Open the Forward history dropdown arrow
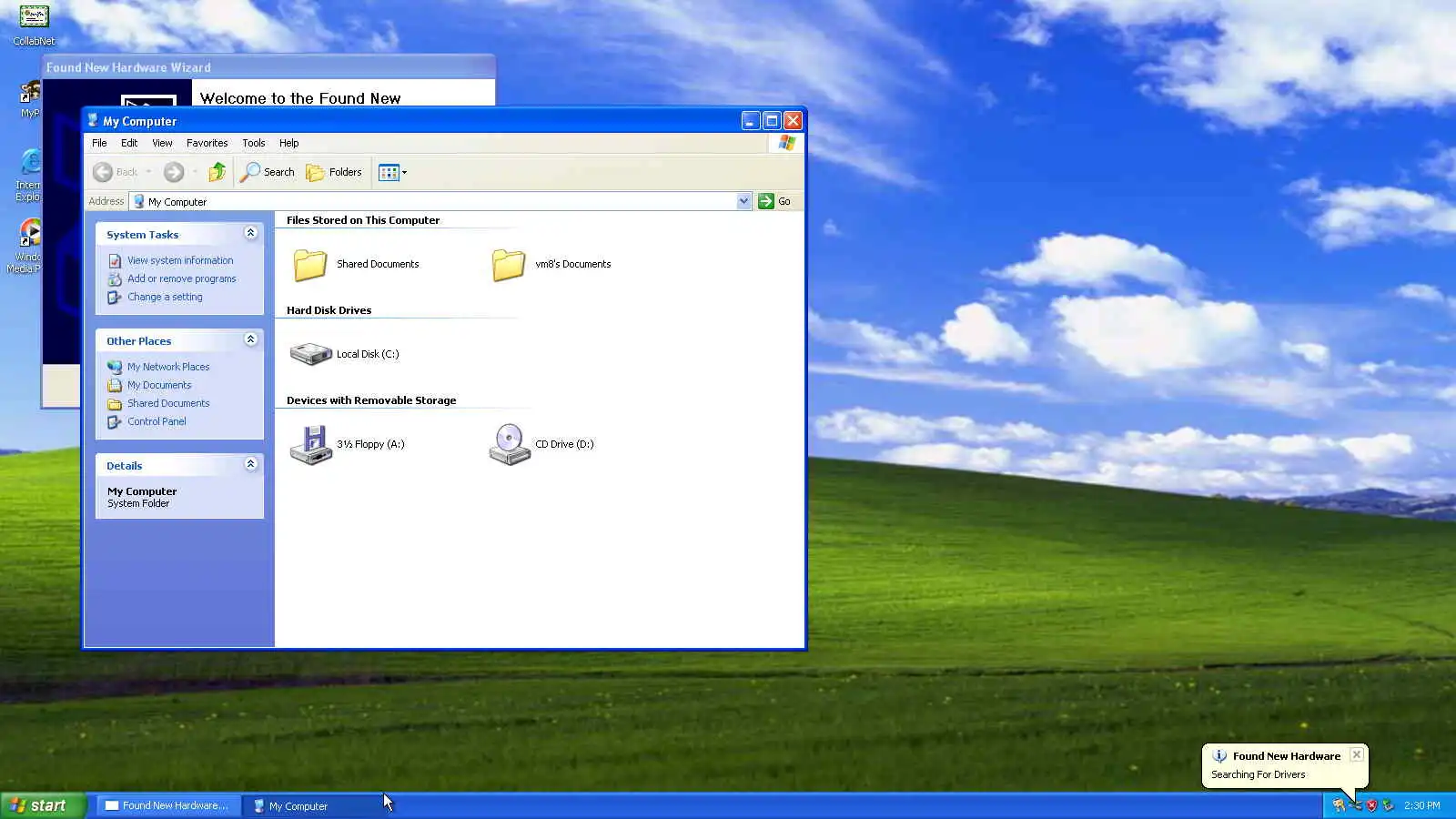Viewport: 1456px width, 819px height. pyautogui.click(x=195, y=172)
